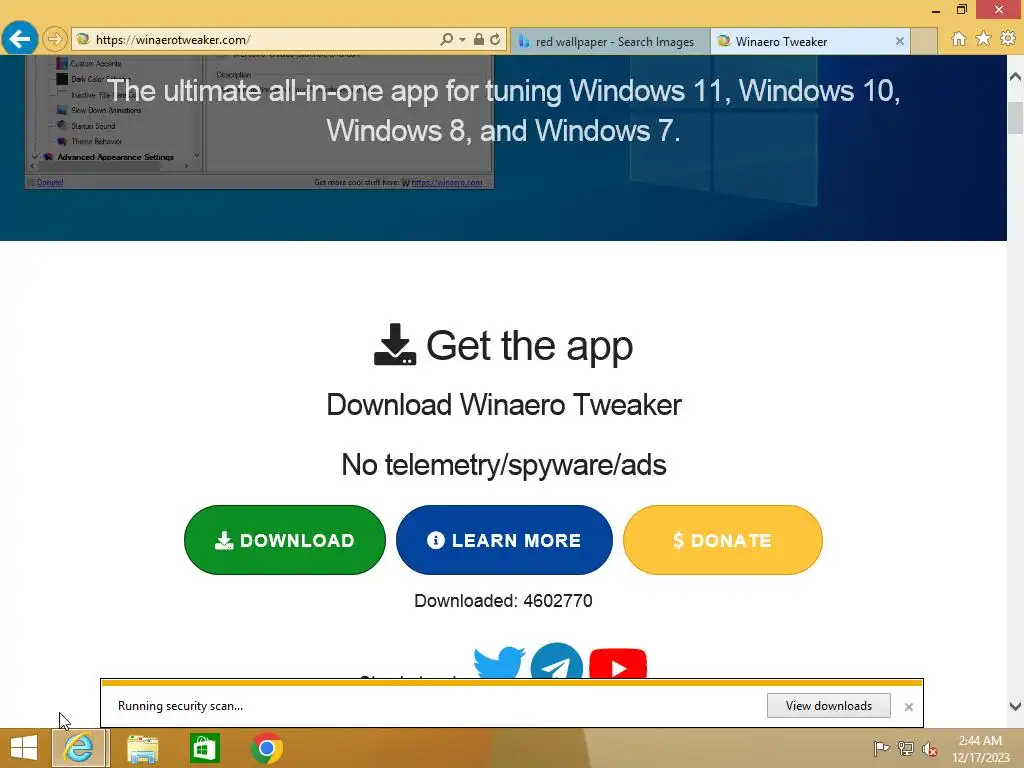Go back with the browser Back arrow

[20, 39]
